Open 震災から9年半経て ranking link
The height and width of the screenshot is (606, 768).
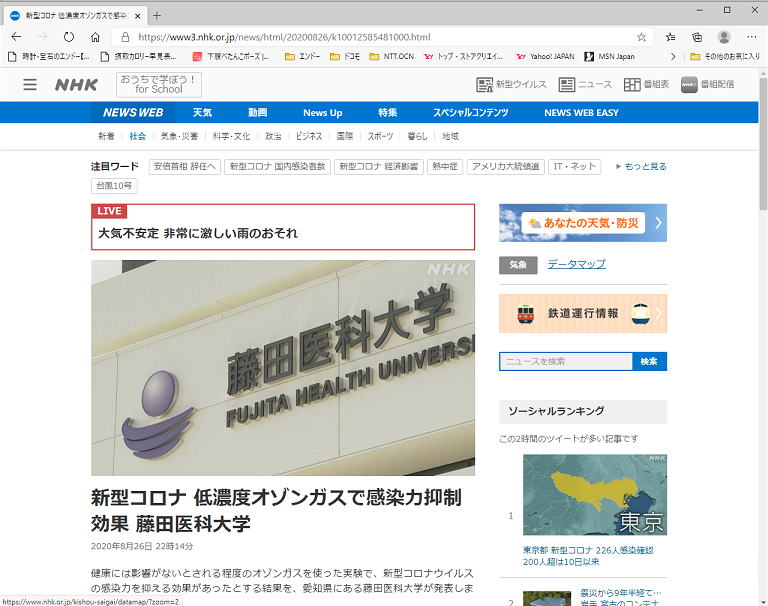pos(621,597)
